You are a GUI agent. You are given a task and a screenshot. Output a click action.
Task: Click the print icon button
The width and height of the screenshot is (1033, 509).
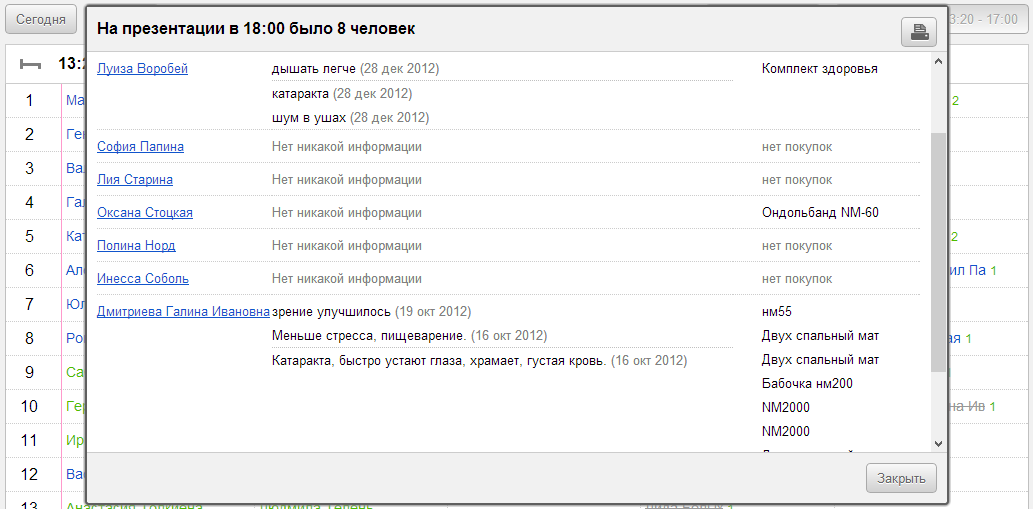(x=918, y=32)
